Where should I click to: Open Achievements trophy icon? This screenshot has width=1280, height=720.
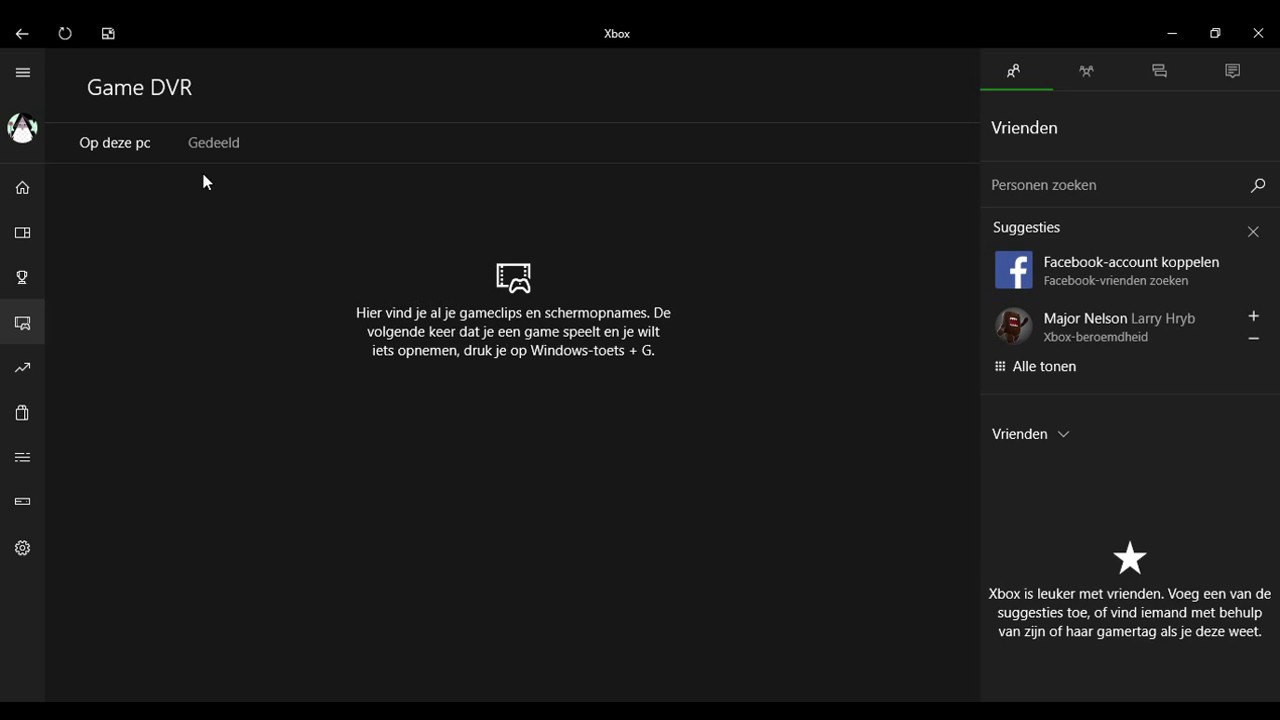[x=22, y=278]
